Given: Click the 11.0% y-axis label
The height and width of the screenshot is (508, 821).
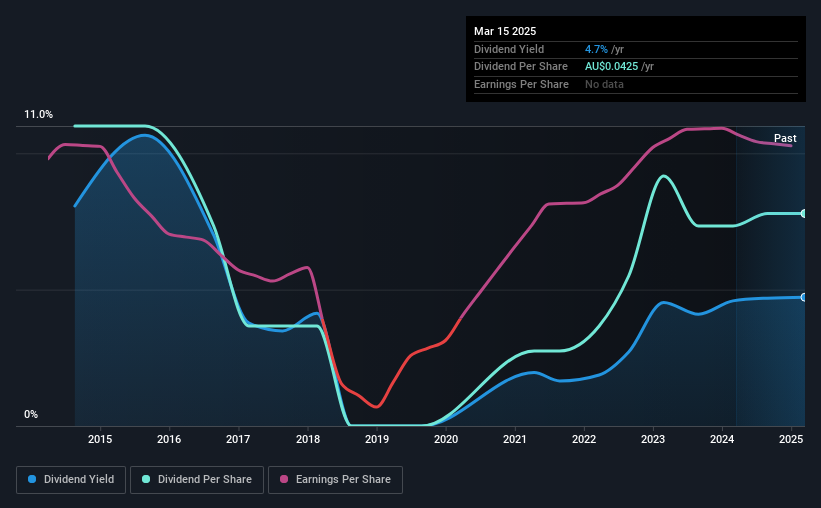Looking at the screenshot, I should [x=39, y=115].
